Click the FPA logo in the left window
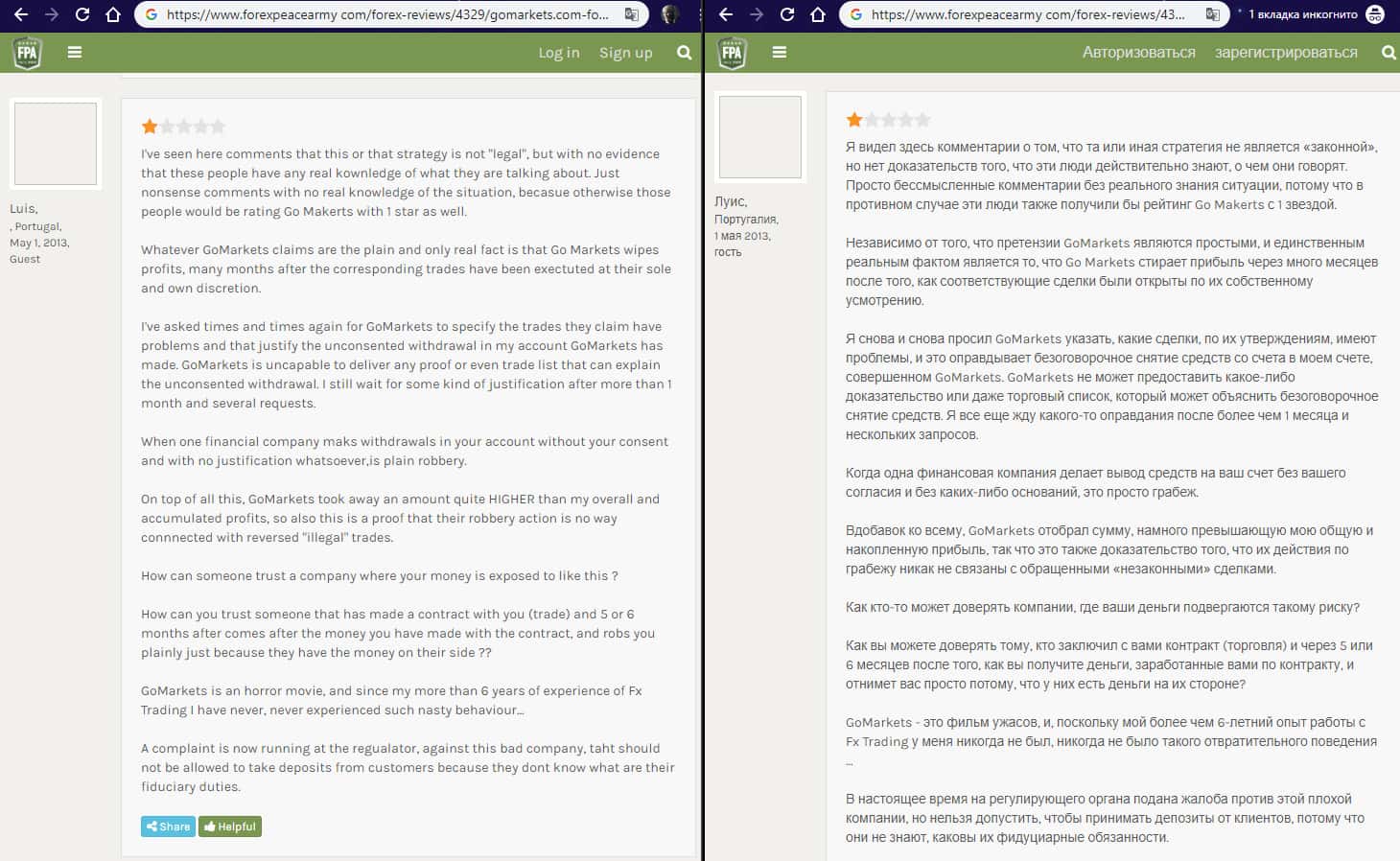This screenshot has height=861, width=1400. (x=27, y=53)
